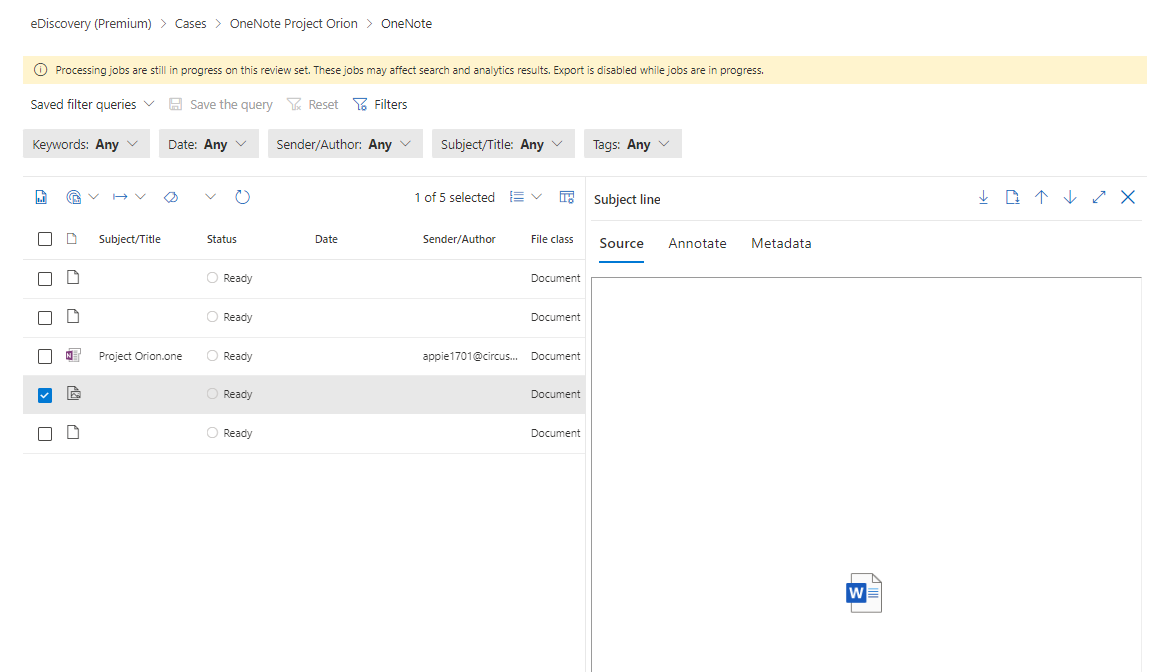Go to previous item with up arrow

click(x=1041, y=198)
